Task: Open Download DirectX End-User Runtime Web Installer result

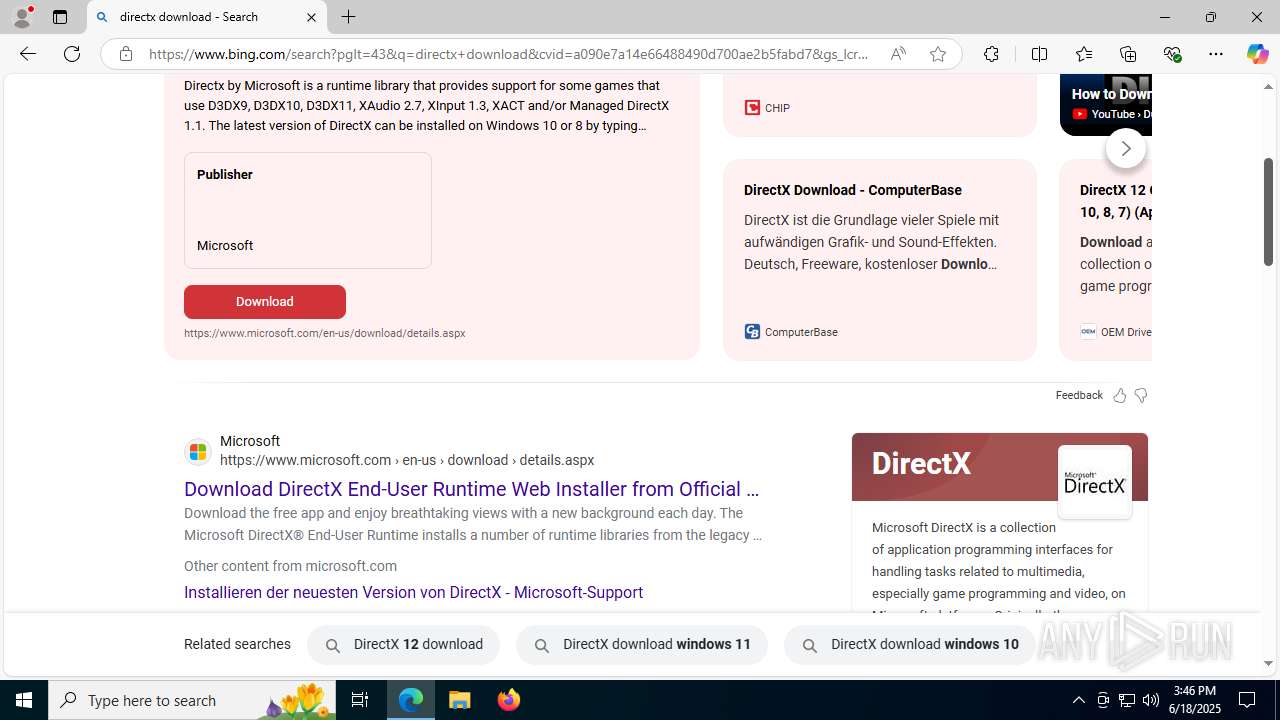Action: [x=471, y=489]
